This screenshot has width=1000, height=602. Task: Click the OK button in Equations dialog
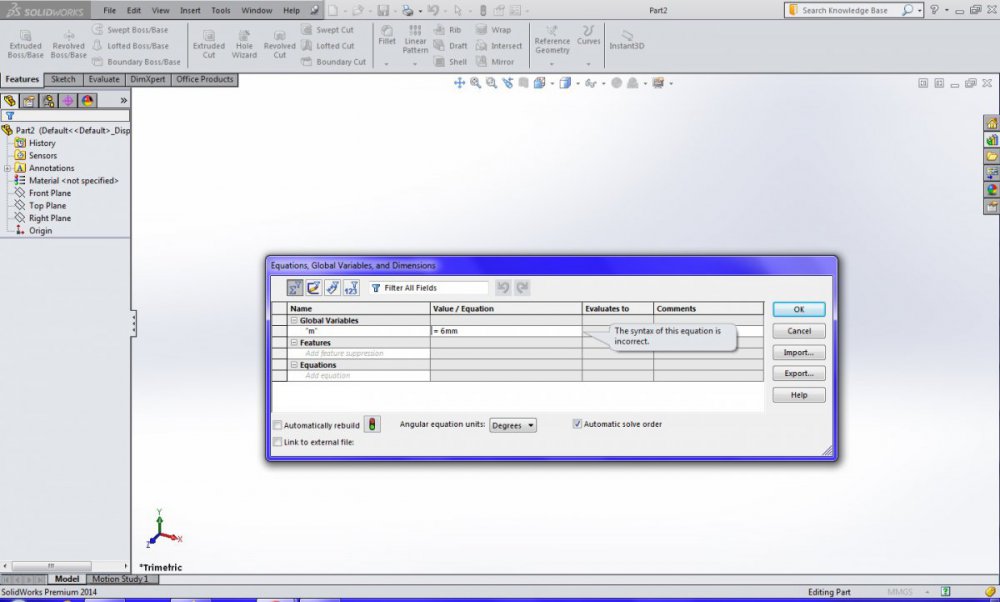pos(798,310)
